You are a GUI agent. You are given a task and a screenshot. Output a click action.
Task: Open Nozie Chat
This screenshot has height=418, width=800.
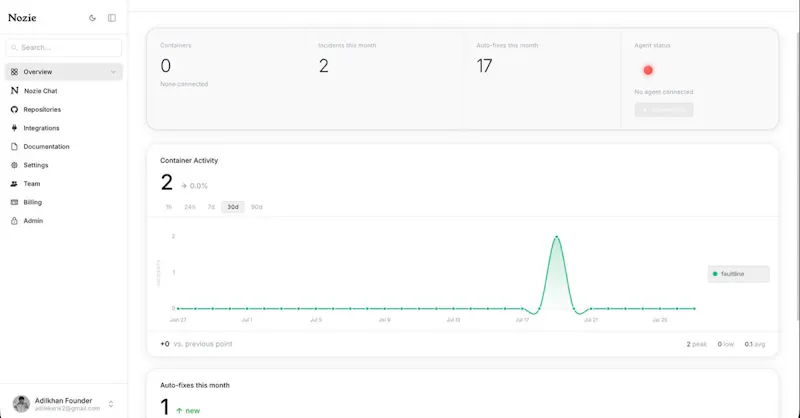point(64,90)
